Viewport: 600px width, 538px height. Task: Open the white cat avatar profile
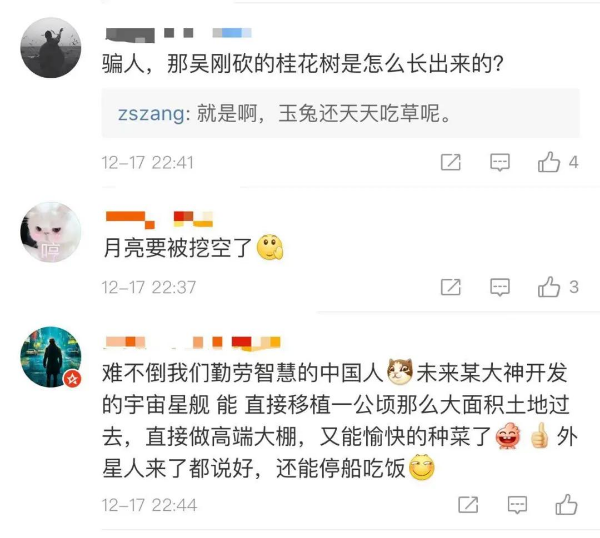51,232
